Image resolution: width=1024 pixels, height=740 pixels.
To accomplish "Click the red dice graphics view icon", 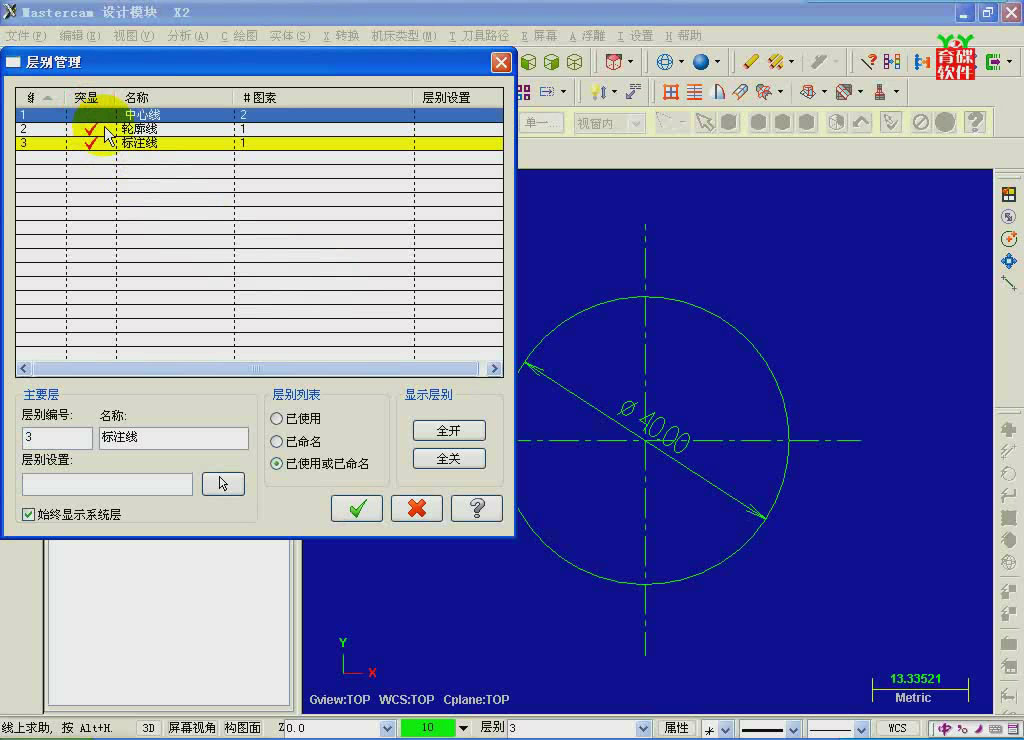I will coord(613,62).
